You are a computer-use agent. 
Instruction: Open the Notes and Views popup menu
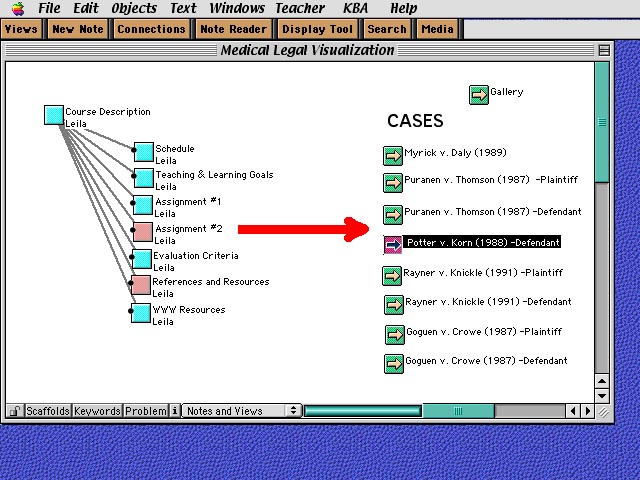(x=242, y=411)
